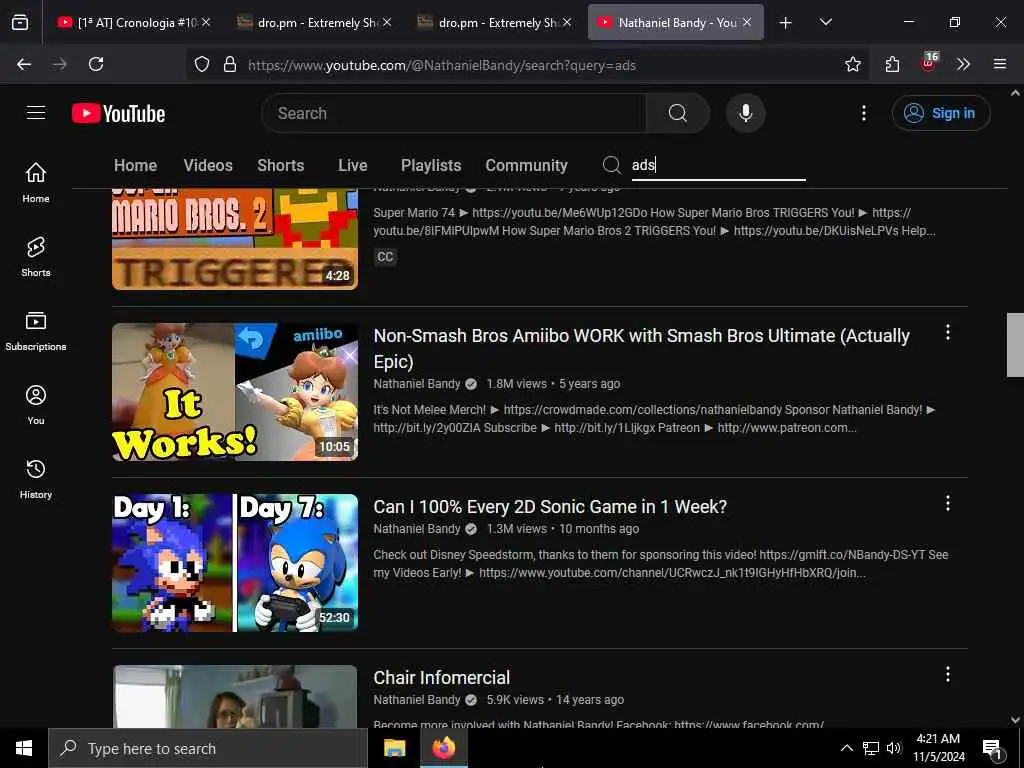Go back with the browser back arrow
The image size is (1024, 768).
pos(24,64)
